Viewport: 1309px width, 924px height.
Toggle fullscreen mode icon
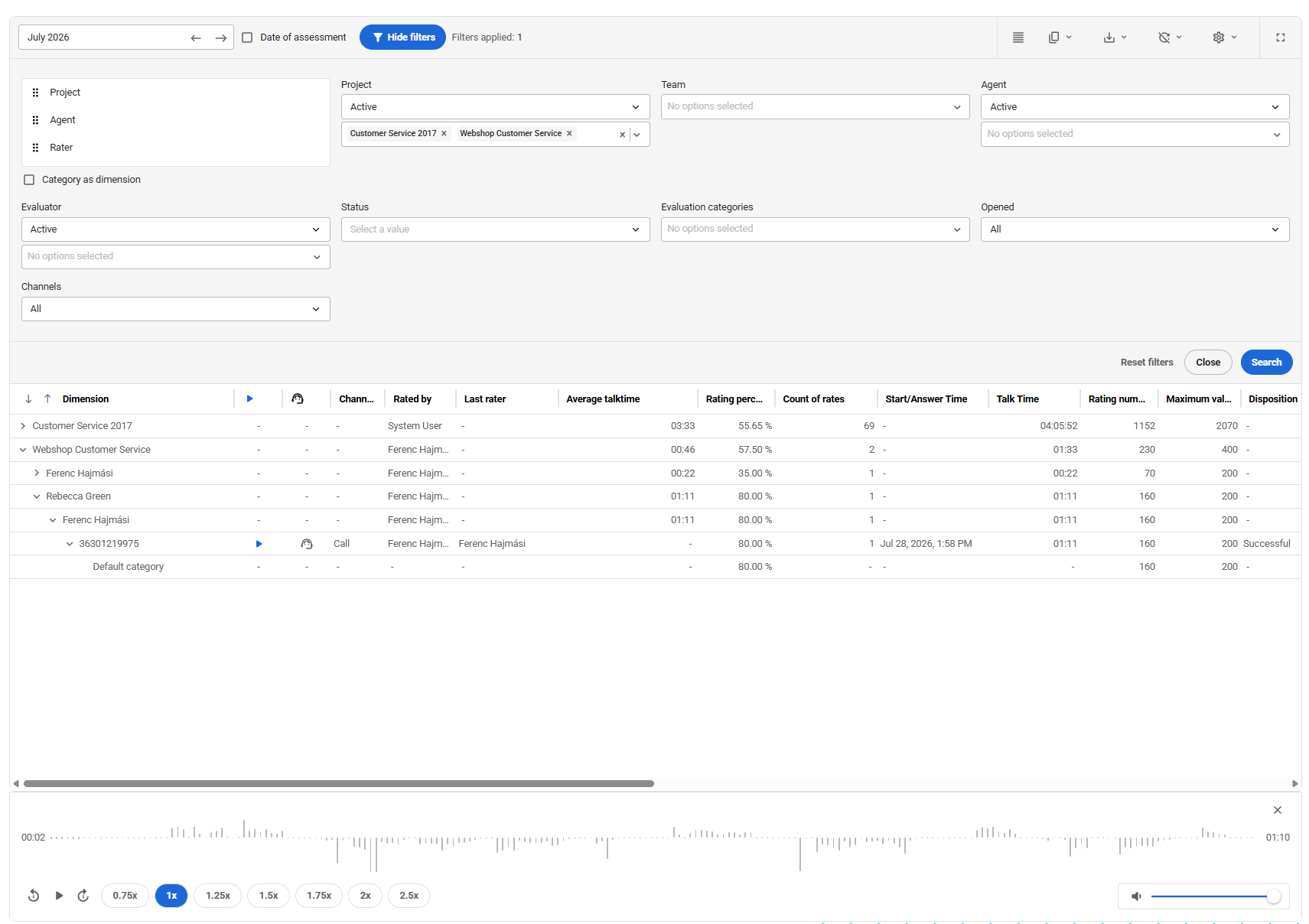click(x=1280, y=37)
